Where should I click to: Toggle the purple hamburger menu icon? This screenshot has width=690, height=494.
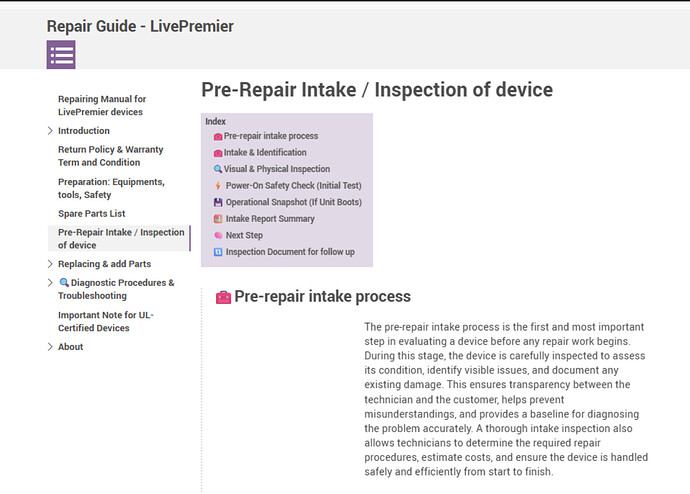pos(61,55)
